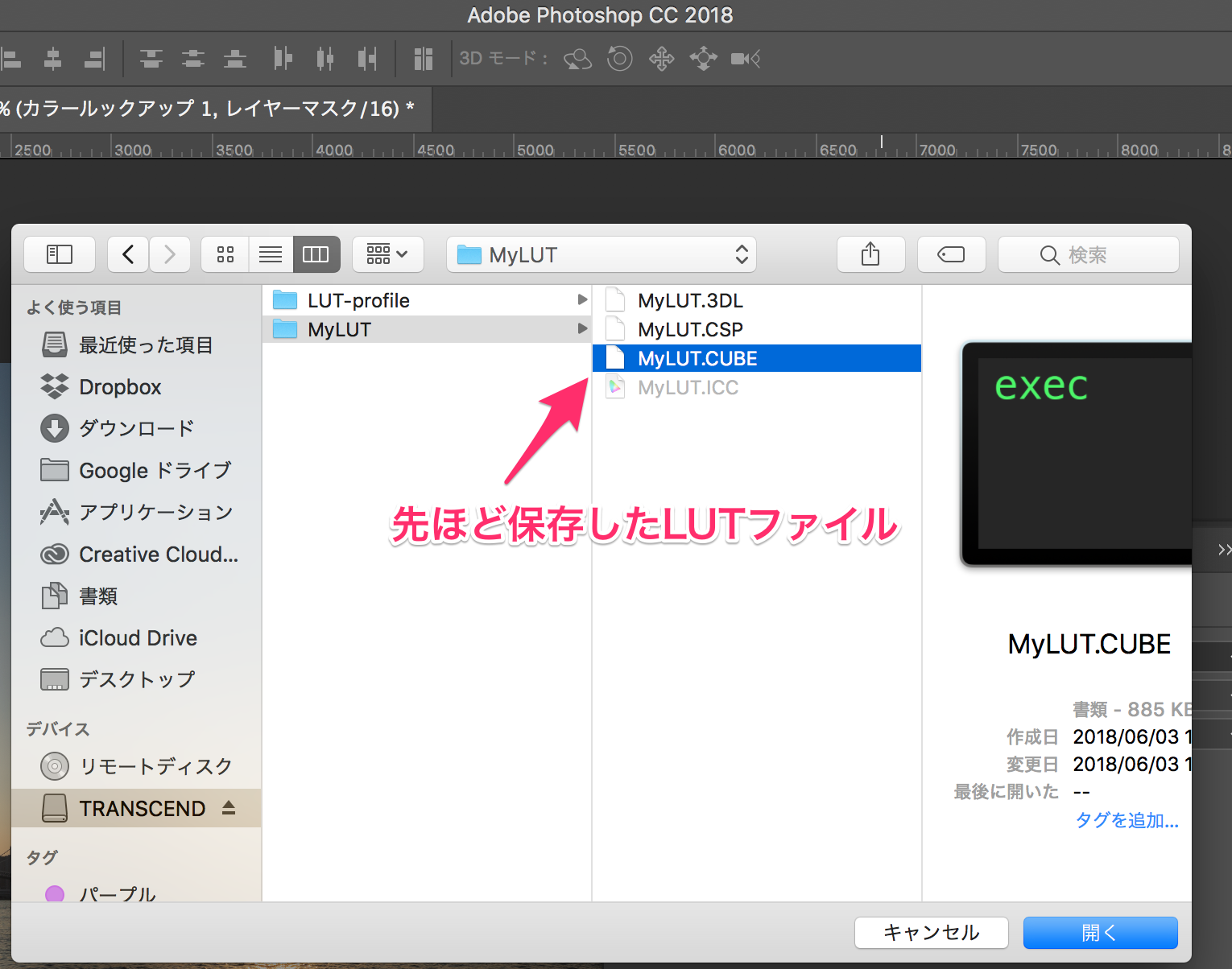Expand LUT-profile folder arrow
The width and height of the screenshot is (1232, 969).
pyautogui.click(x=582, y=299)
